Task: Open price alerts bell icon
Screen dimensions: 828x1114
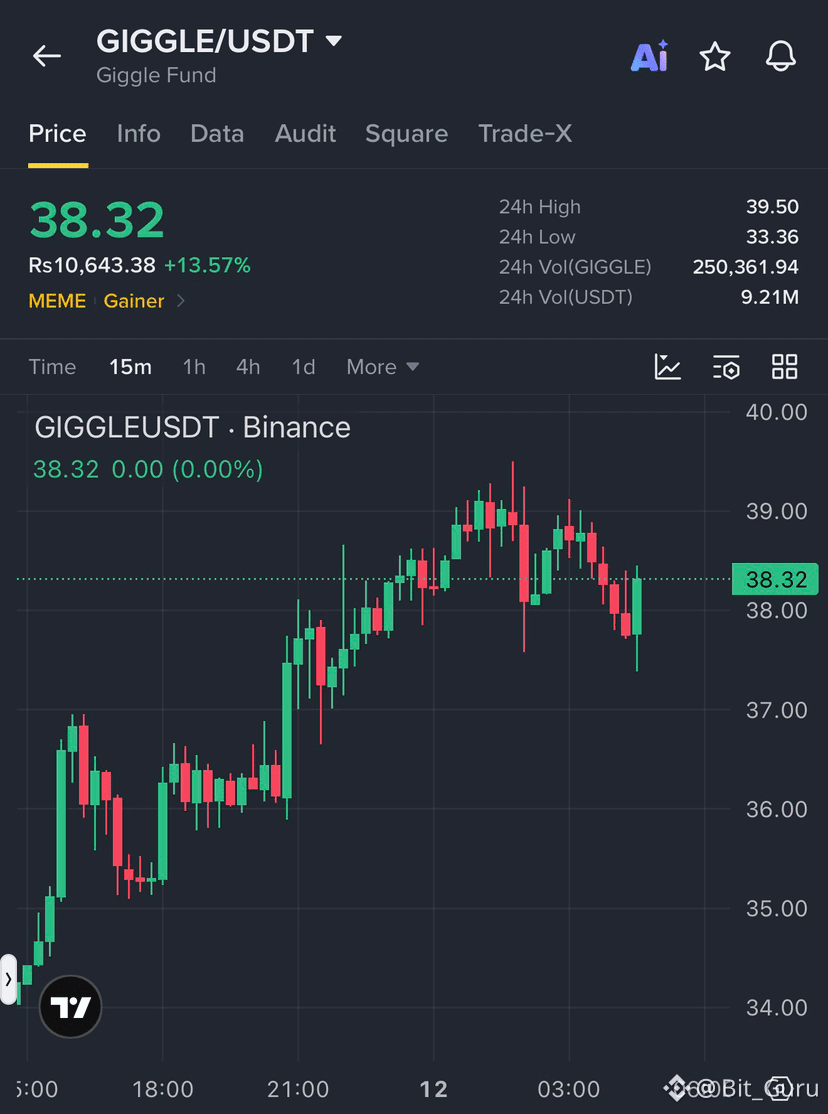Action: coord(780,56)
